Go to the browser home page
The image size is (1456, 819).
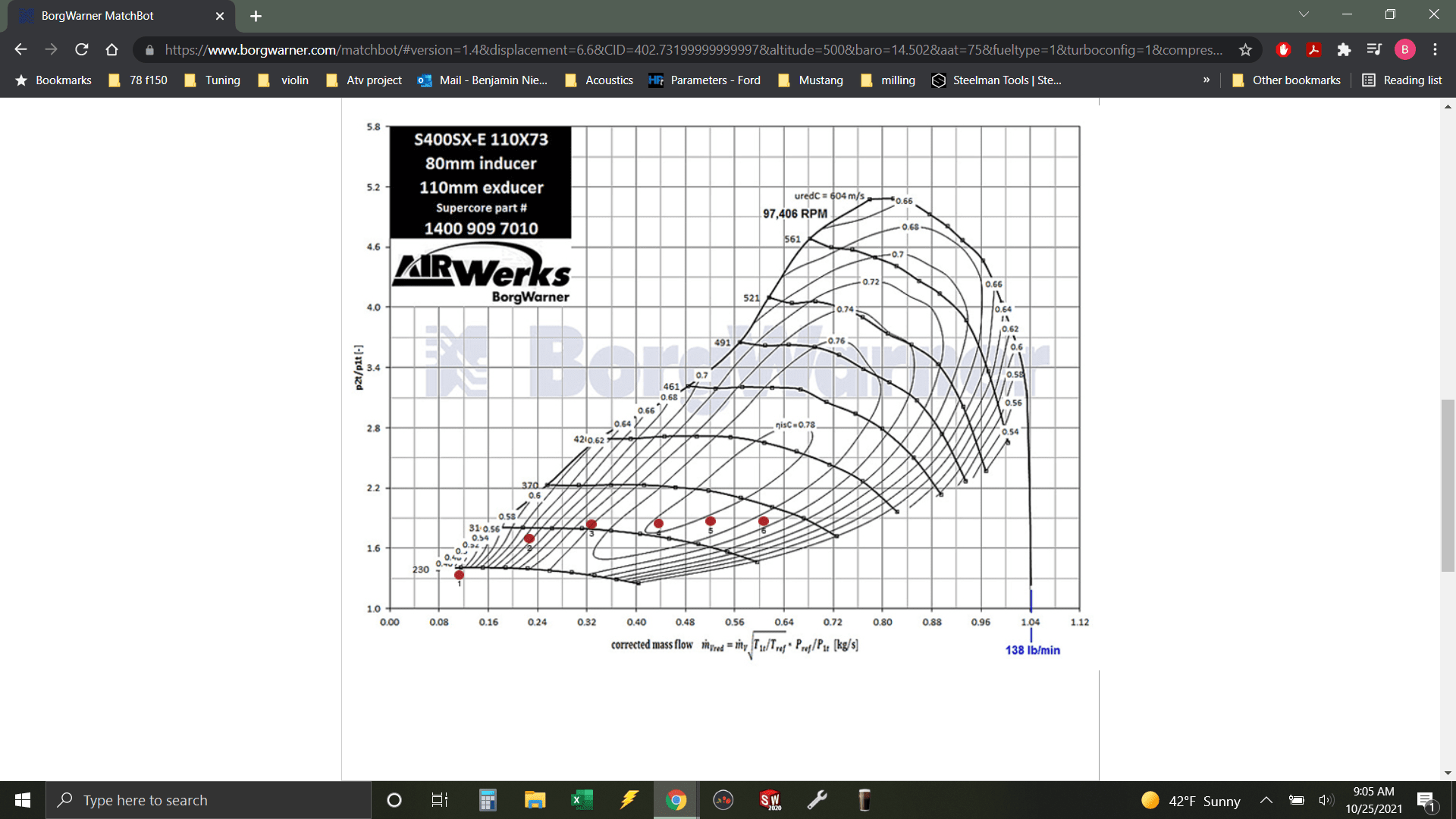pos(111,49)
